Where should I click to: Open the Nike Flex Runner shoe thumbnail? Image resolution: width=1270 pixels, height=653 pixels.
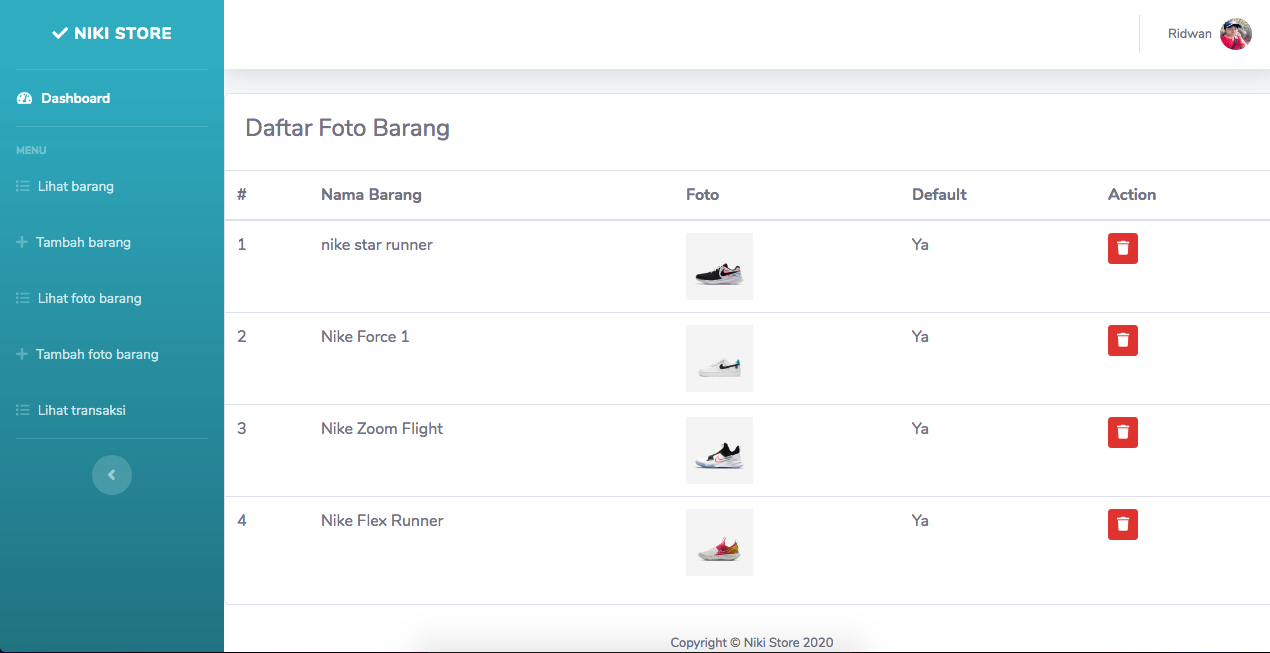719,542
